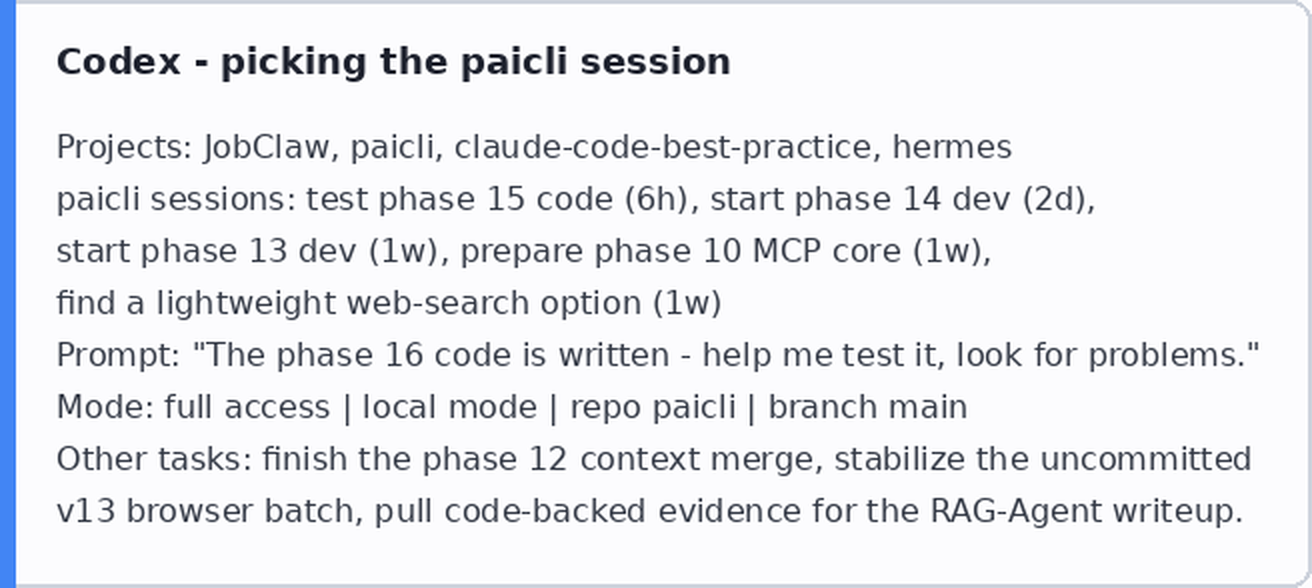1312x588 pixels.
Task: Click the "Other tasks:" label
Action: pyautogui.click(x=155, y=459)
